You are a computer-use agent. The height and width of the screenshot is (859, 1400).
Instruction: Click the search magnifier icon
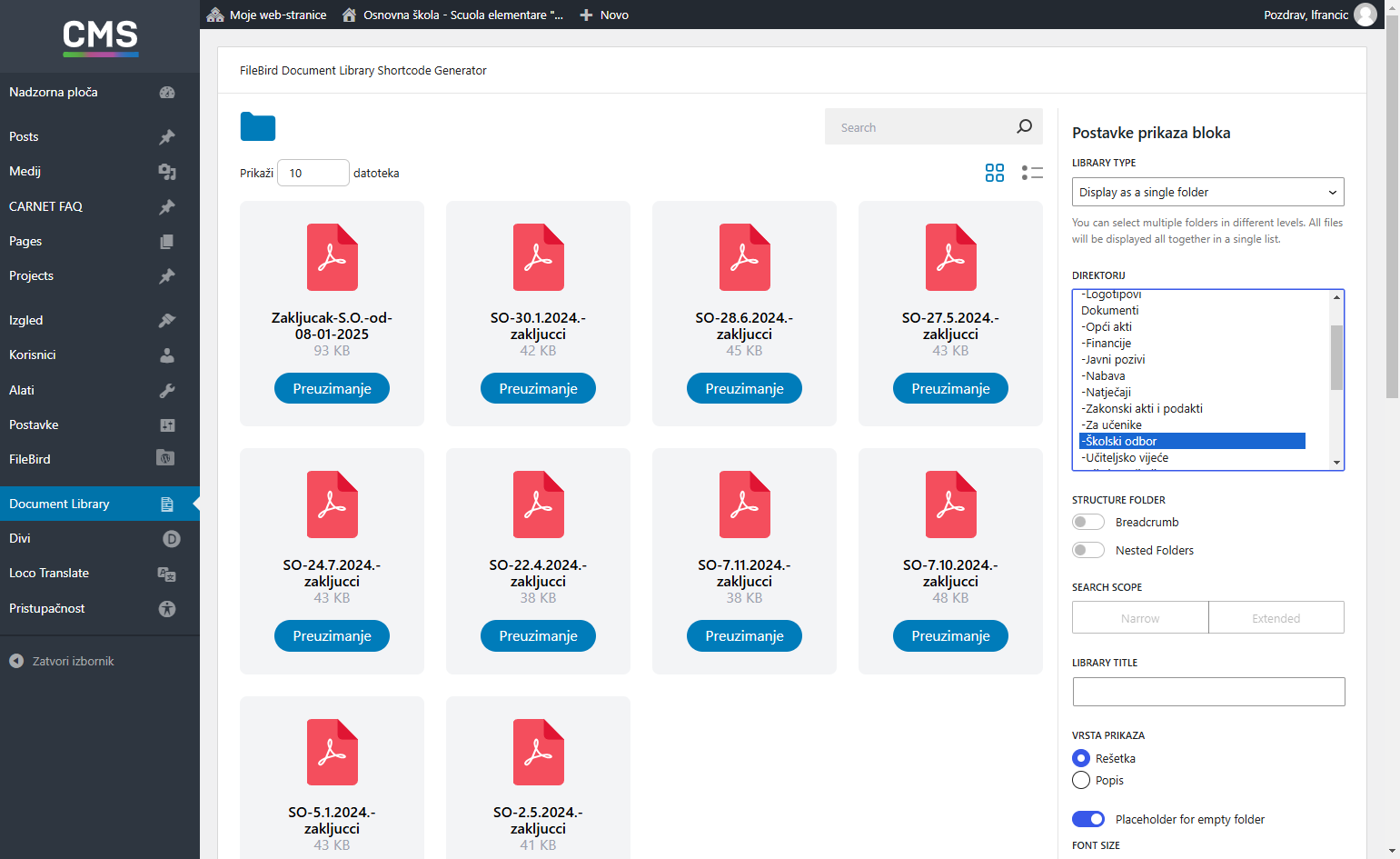point(1025,126)
